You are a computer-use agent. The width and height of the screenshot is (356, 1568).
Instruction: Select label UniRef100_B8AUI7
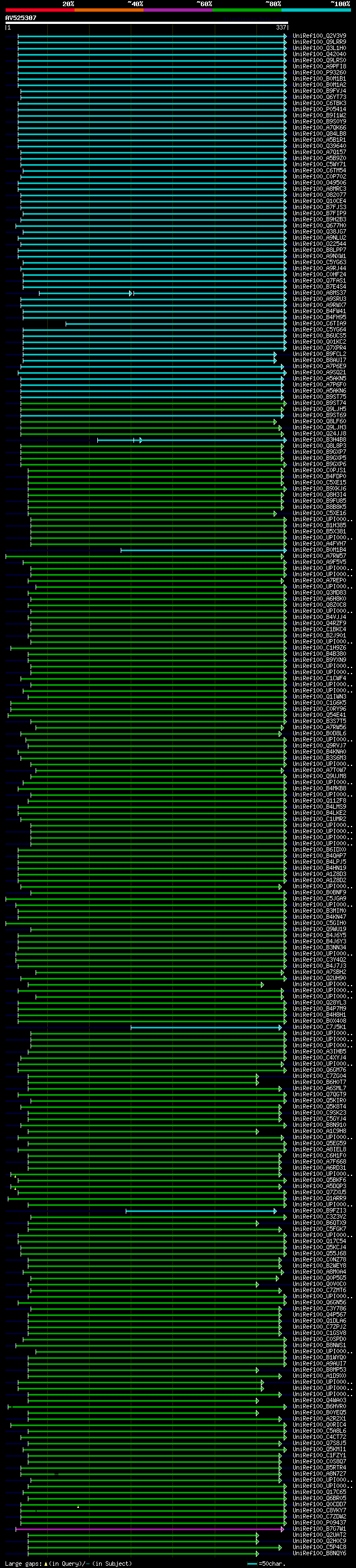pos(319,360)
